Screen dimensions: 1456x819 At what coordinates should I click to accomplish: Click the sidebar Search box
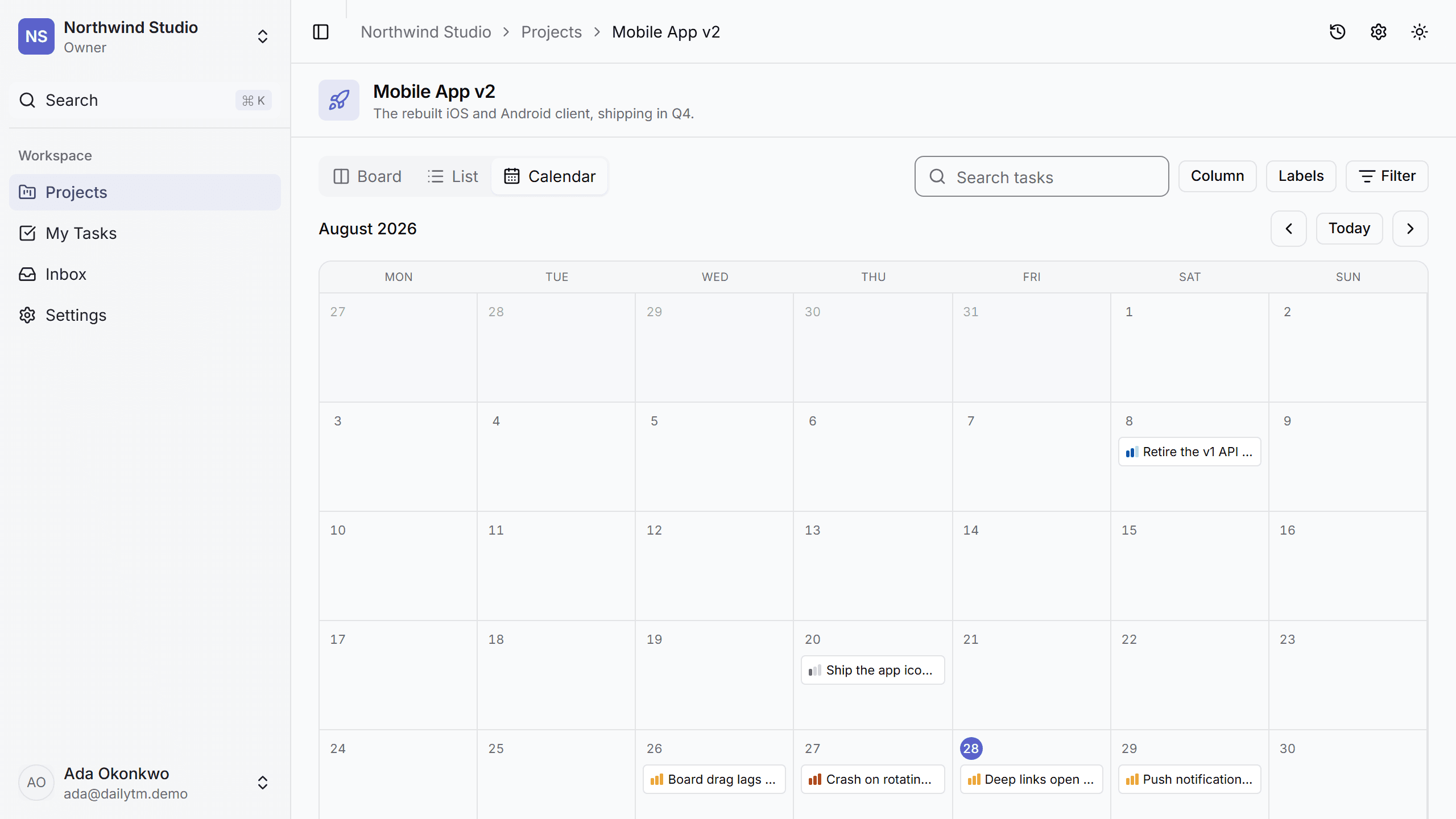coord(145,100)
